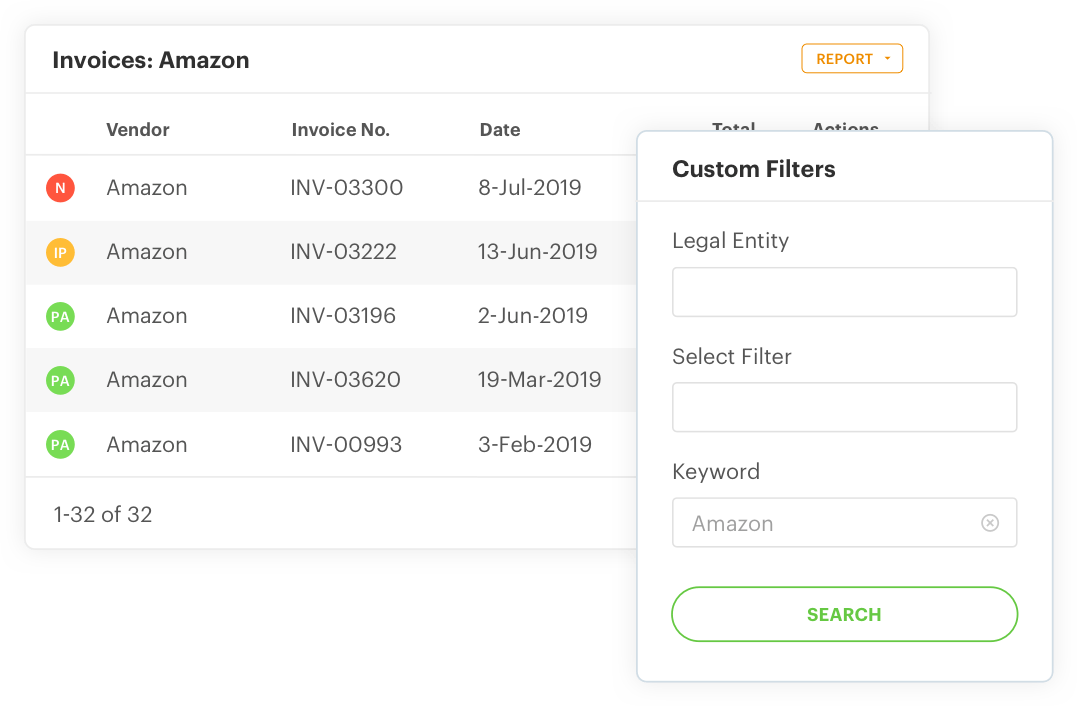The width and height of the screenshot is (1078, 706).
Task: Click the orange "IP" status icon on INV-03222
Action: pyautogui.click(x=60, y=252)
